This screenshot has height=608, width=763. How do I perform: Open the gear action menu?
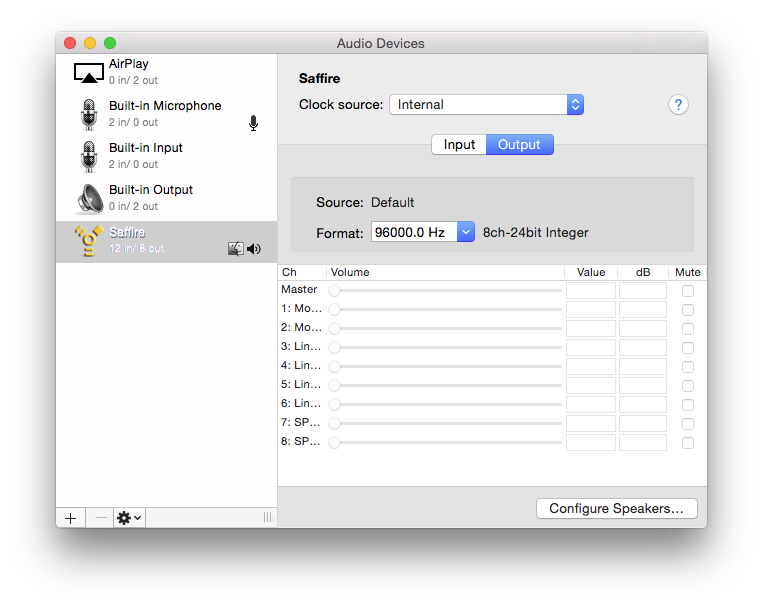(129, 518)
